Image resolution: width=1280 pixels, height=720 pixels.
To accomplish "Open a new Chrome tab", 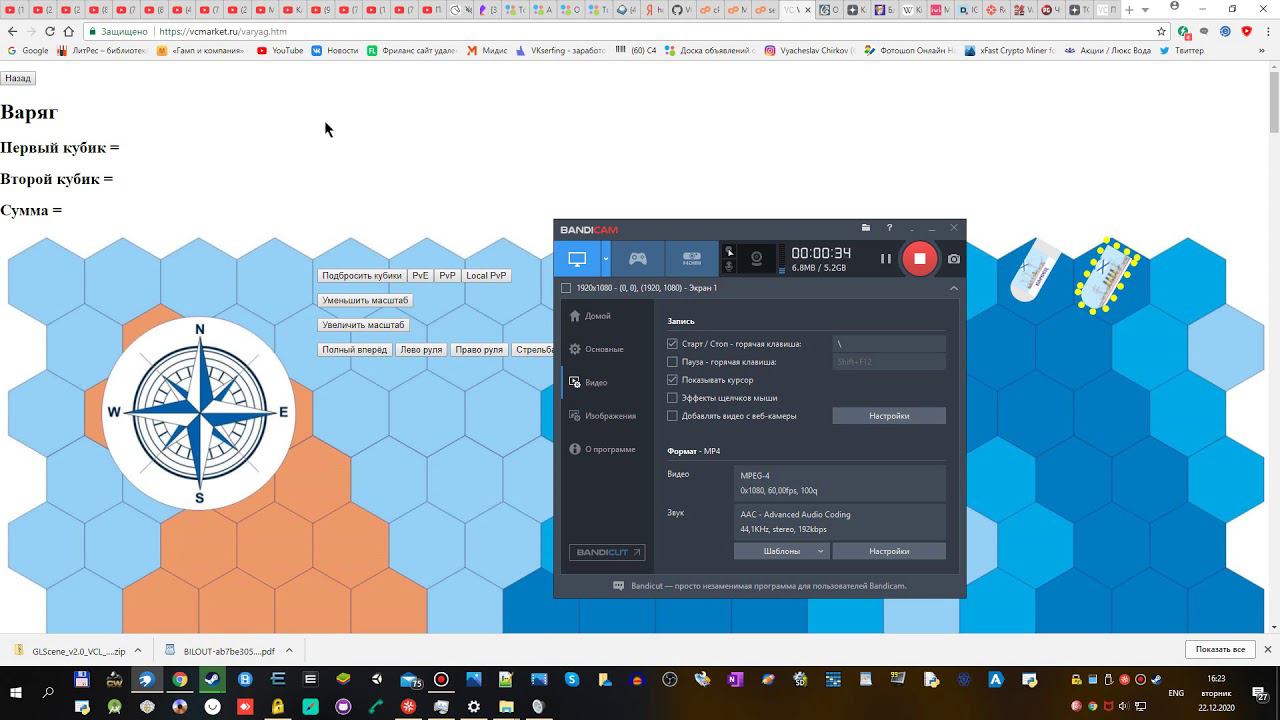I will [1130, 10].
